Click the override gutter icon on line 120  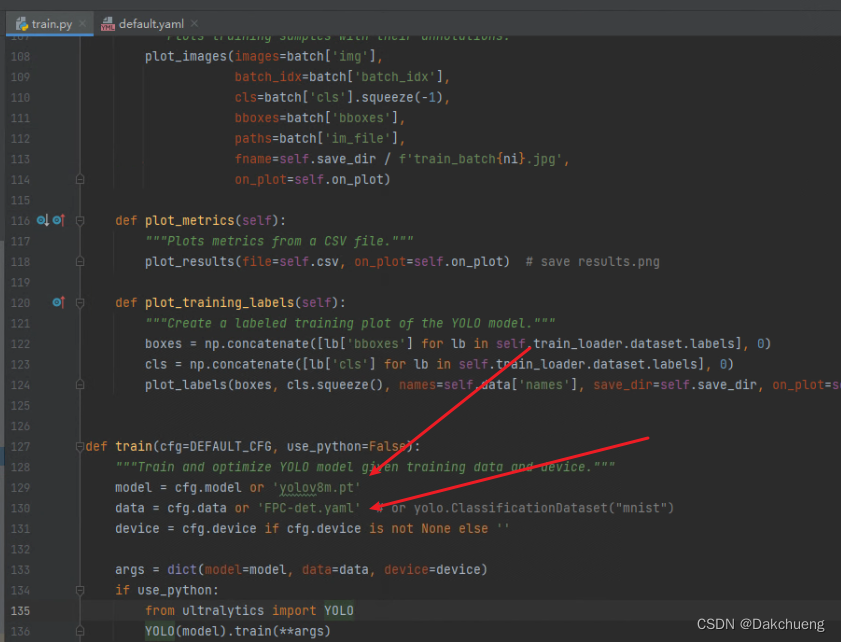tap(58, 302)
